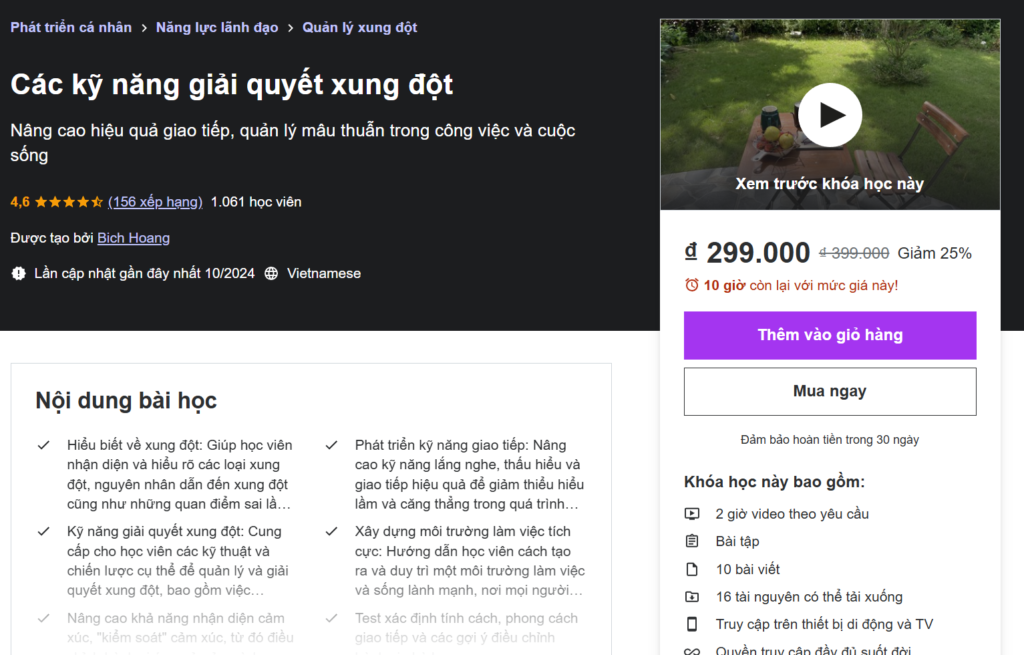The width and height of the screenshot is (1024, 655).
Task: Click the last-updated info icon
Action: [x=16, y=272]
